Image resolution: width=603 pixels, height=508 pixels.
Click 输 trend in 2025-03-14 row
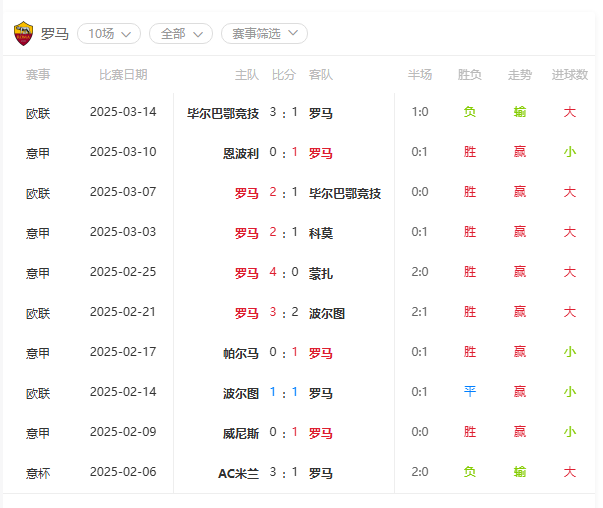[520, 112]
